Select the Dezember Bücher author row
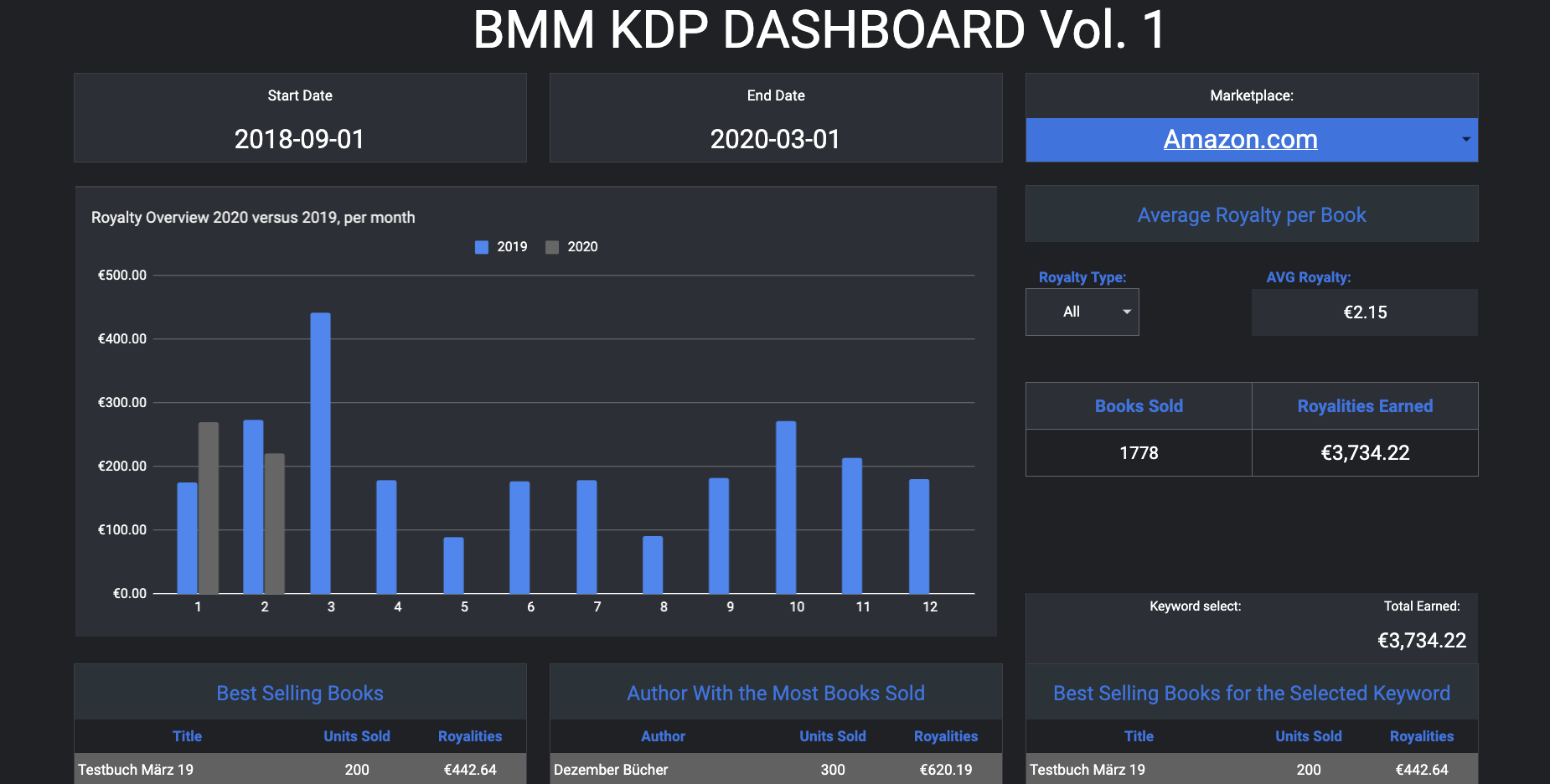Screen dimensions: 1550x784 611,770
